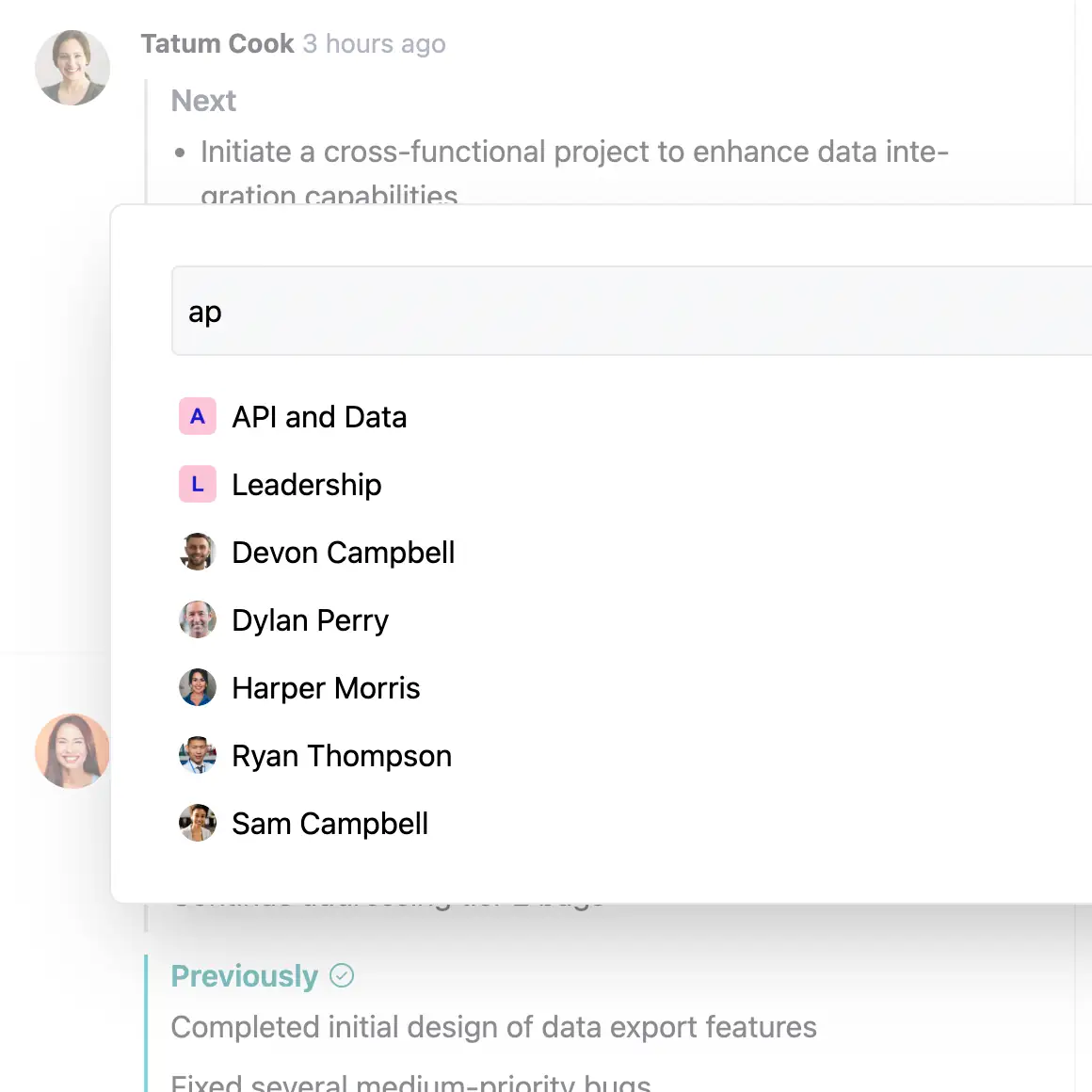Click the pink API and Data team icon

point(198,416)
